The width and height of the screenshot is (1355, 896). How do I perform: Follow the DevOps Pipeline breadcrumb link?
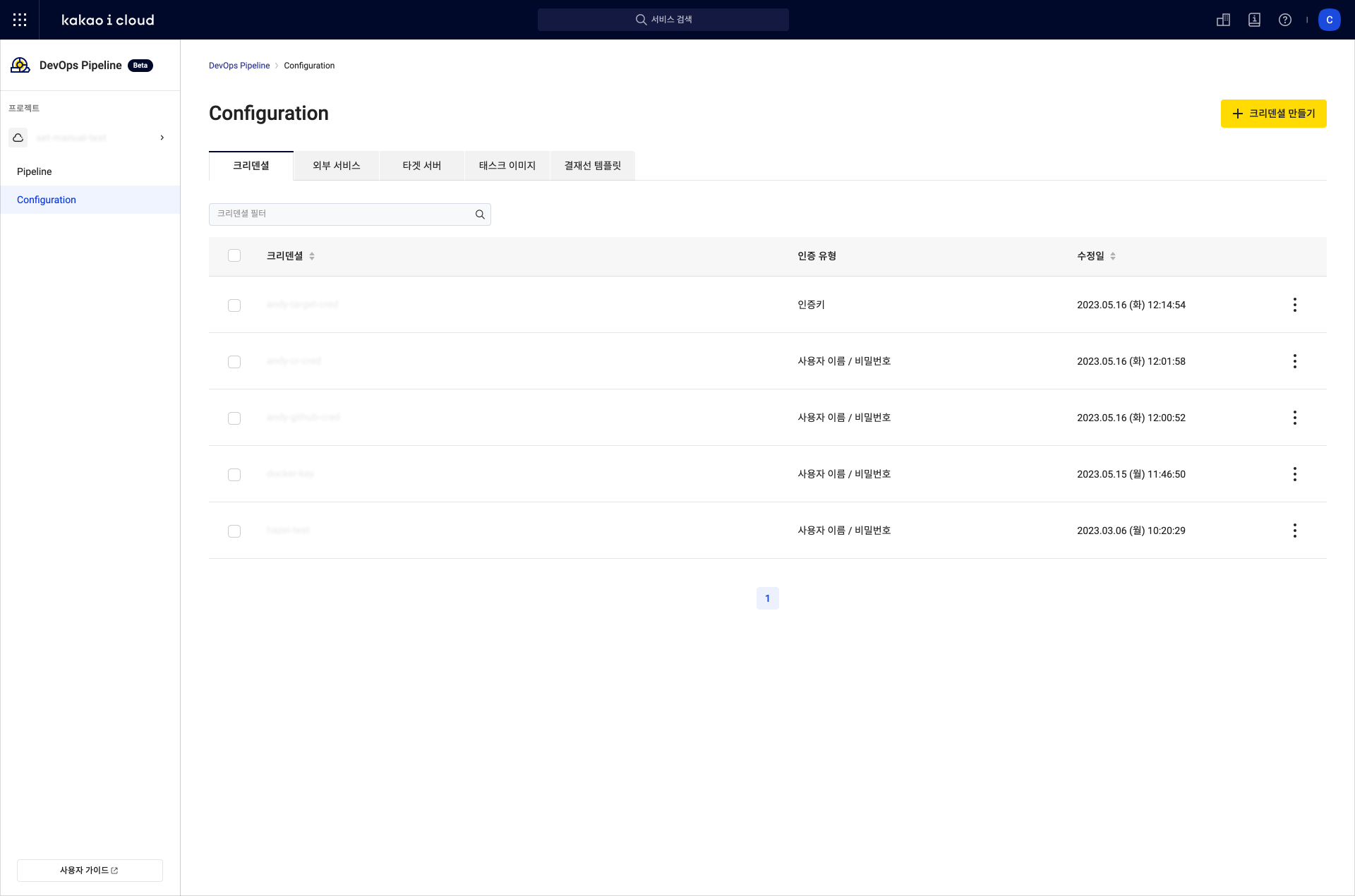(x=239, y=66)
